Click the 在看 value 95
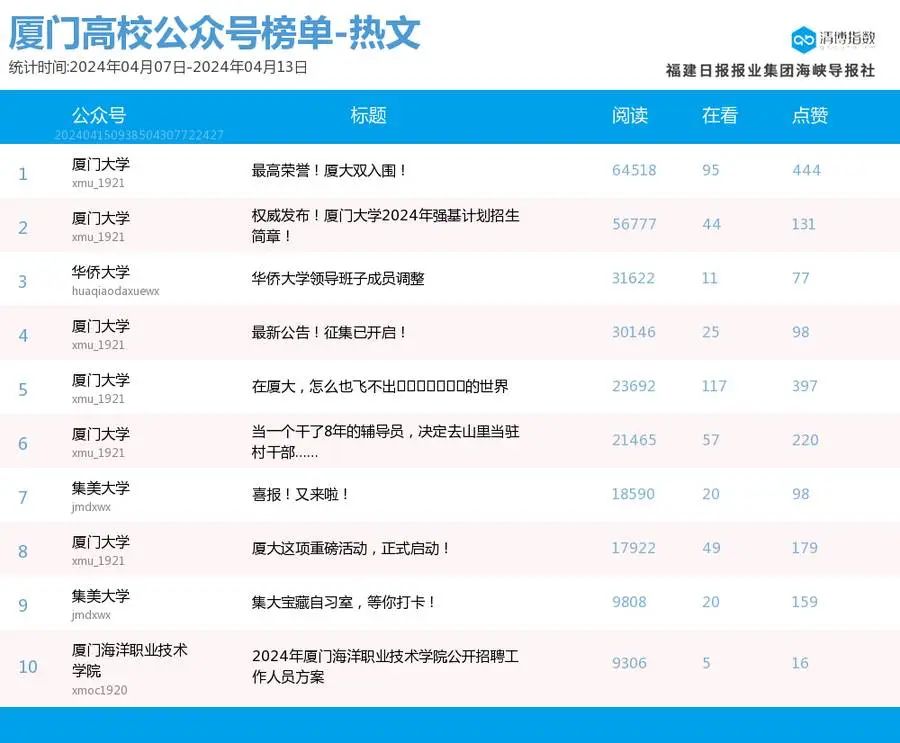 [x=711, y=171]
